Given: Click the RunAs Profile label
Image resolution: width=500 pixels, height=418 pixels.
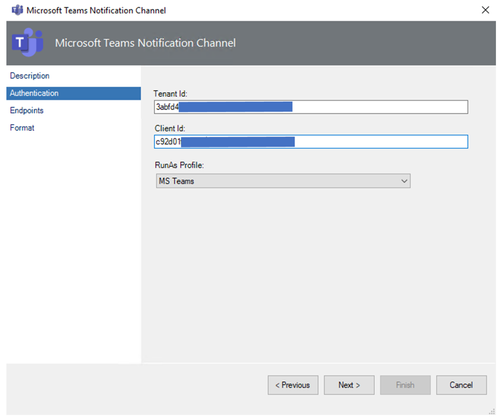Looking at the screenshot, I should tap(179, 165).
